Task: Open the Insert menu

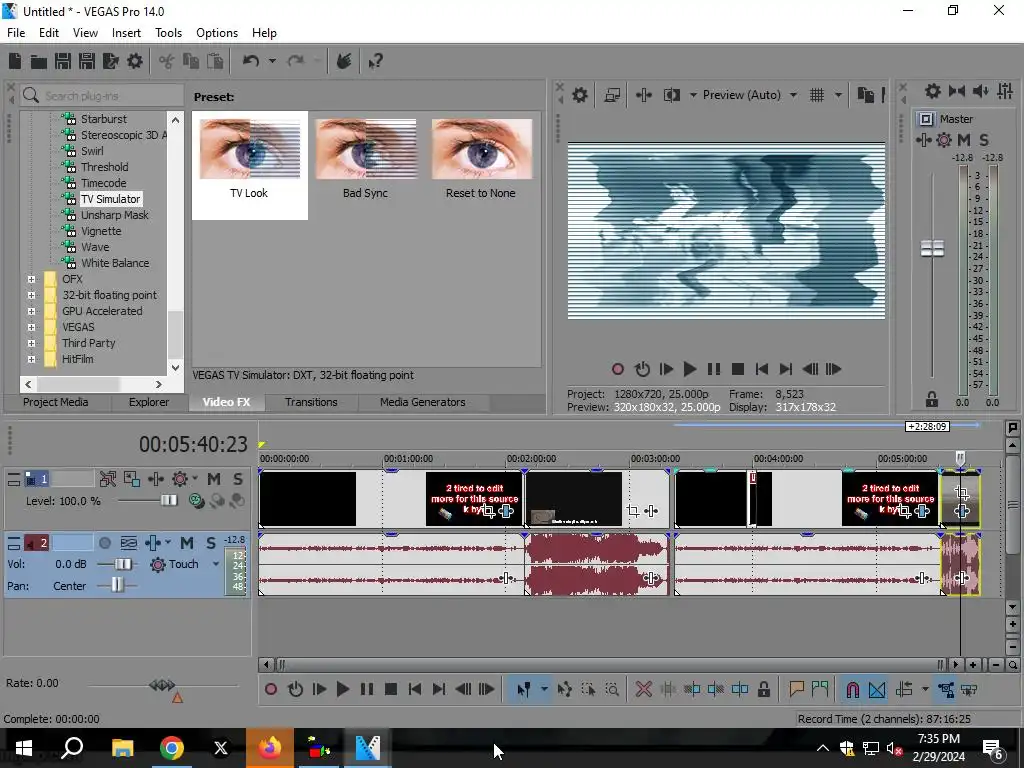Action: click(x=126, y=33)
